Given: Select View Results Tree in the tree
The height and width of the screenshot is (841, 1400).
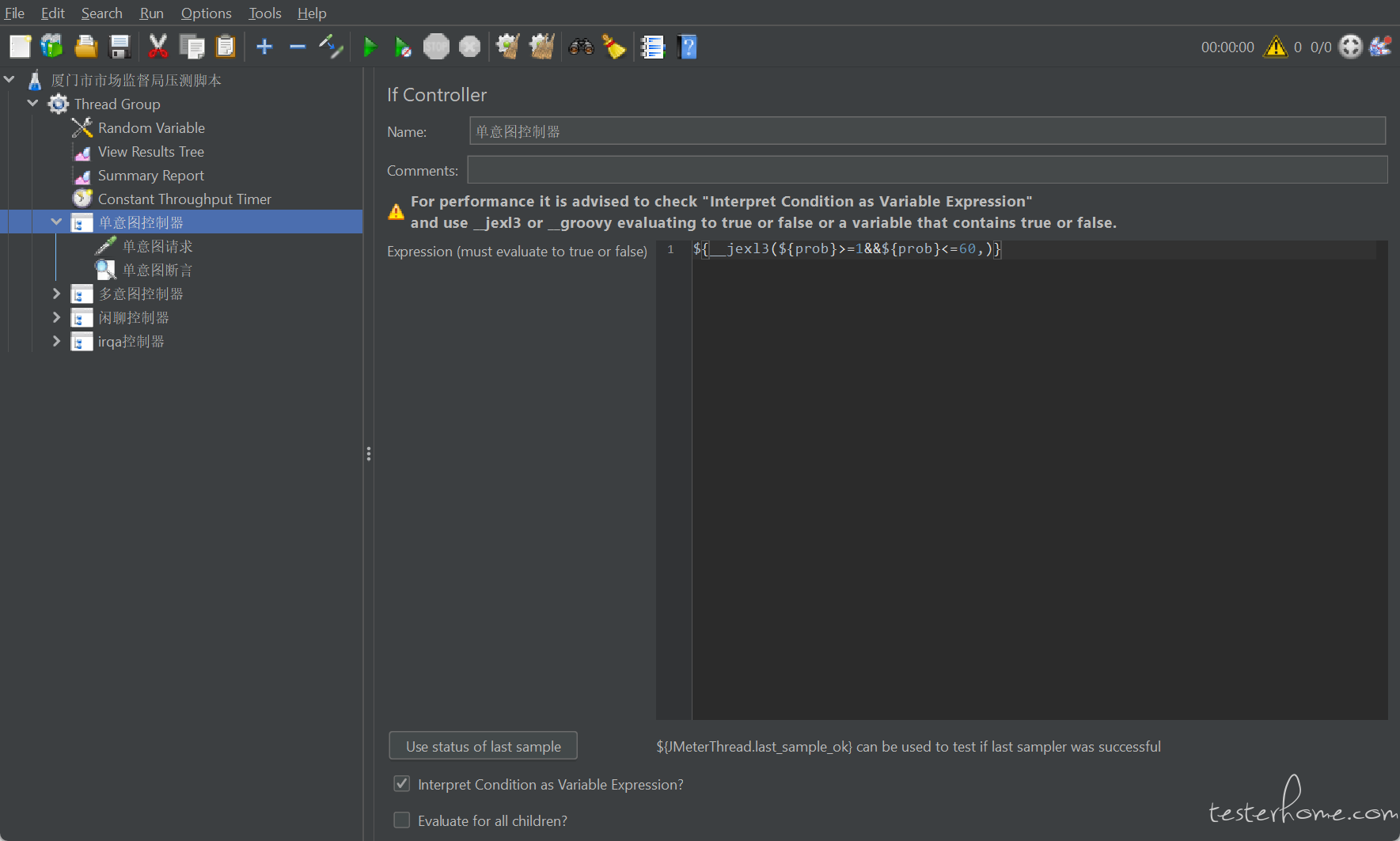Looking at the screenshot, I should 150,152.
